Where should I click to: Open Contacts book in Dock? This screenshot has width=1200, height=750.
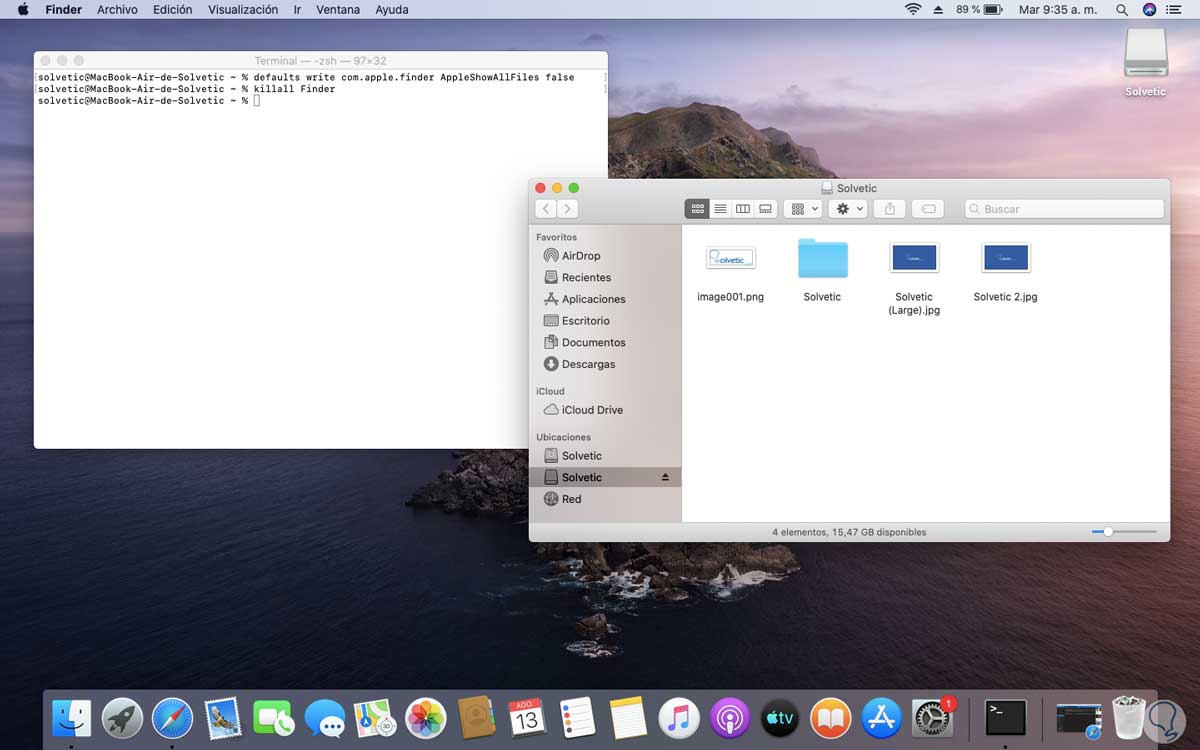[476, 717]
